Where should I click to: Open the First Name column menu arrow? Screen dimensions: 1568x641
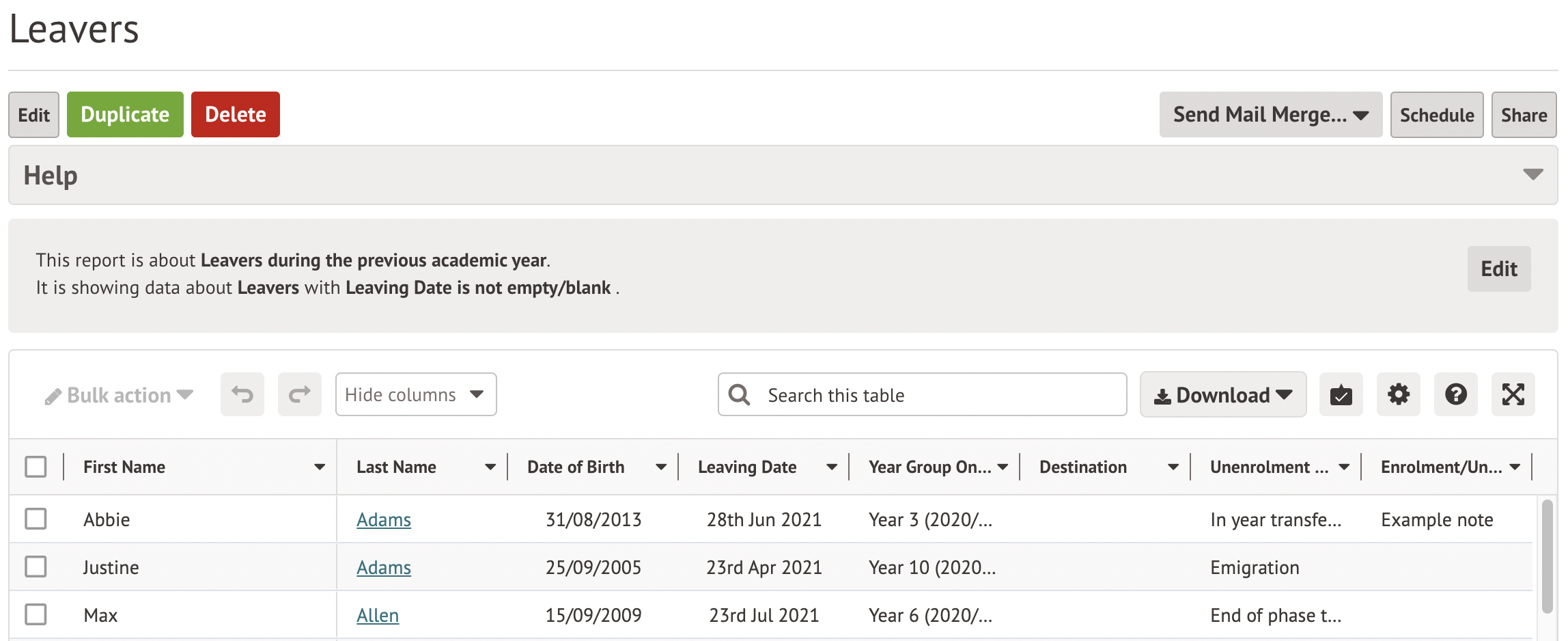click(x=319, y=467)
